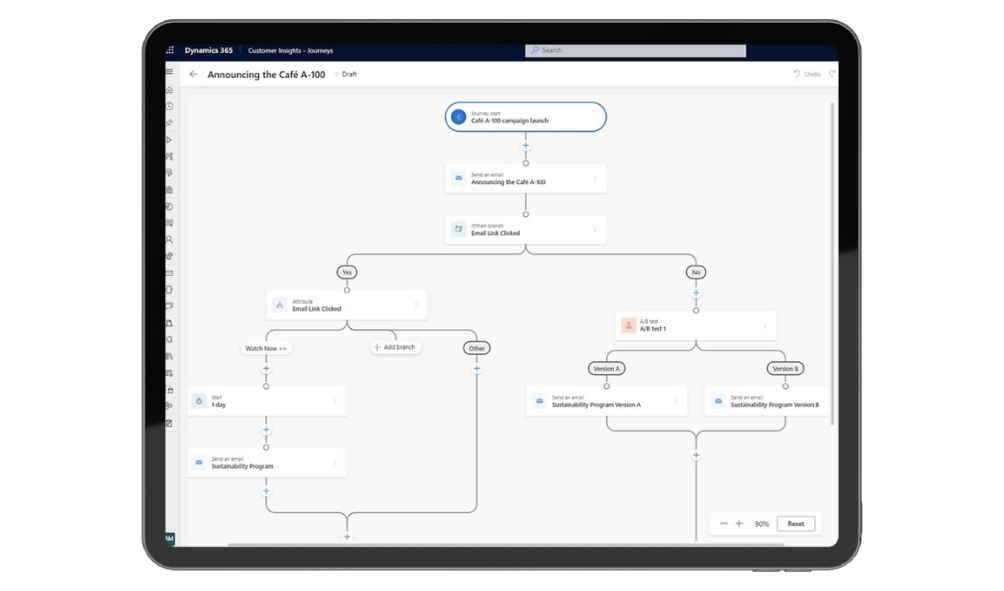The image size is (1004, 591).
Task: Select the Yes branch label
Action: coord(347,272)
